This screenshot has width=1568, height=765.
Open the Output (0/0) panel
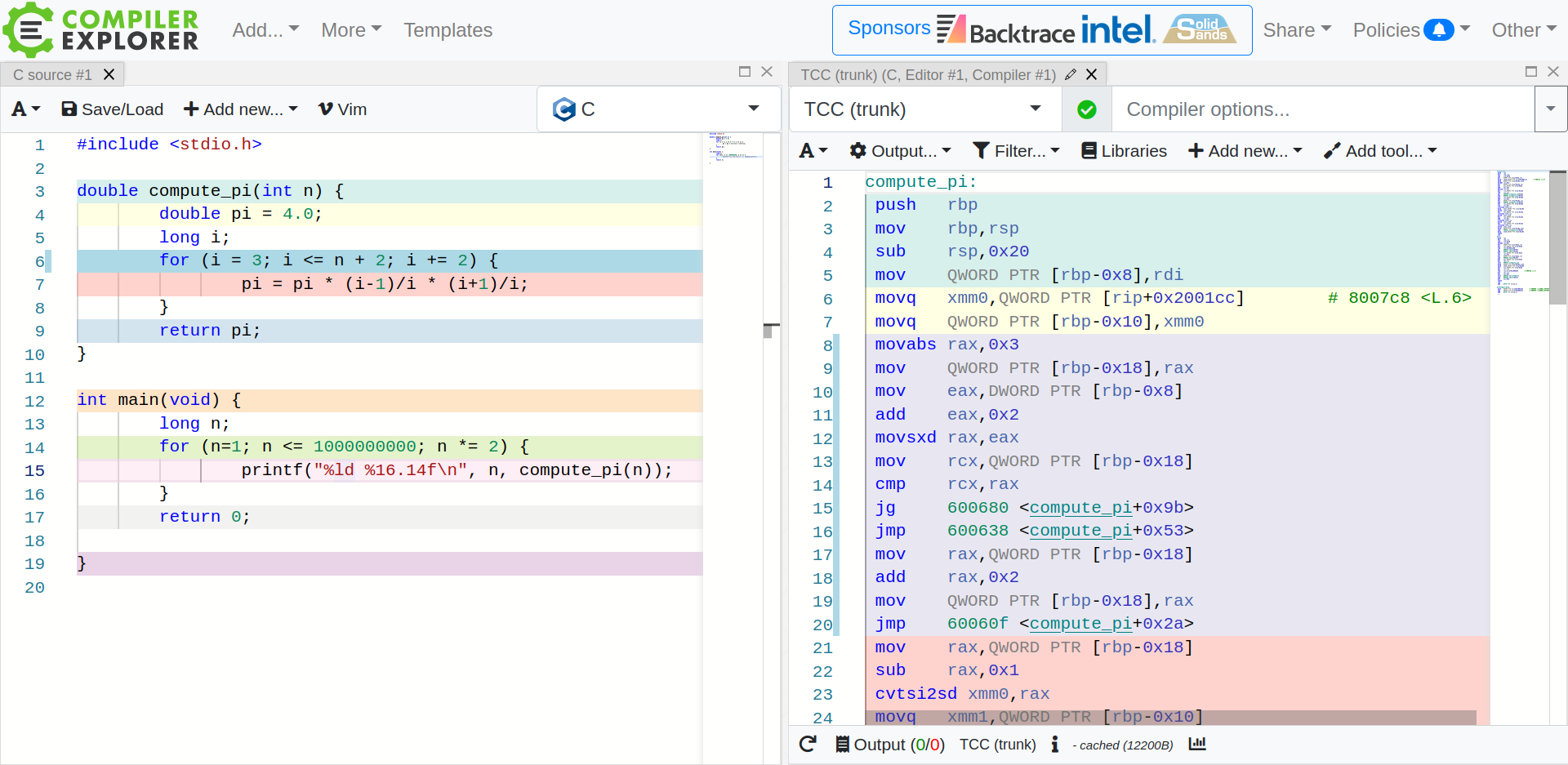[x=889, y=744]
